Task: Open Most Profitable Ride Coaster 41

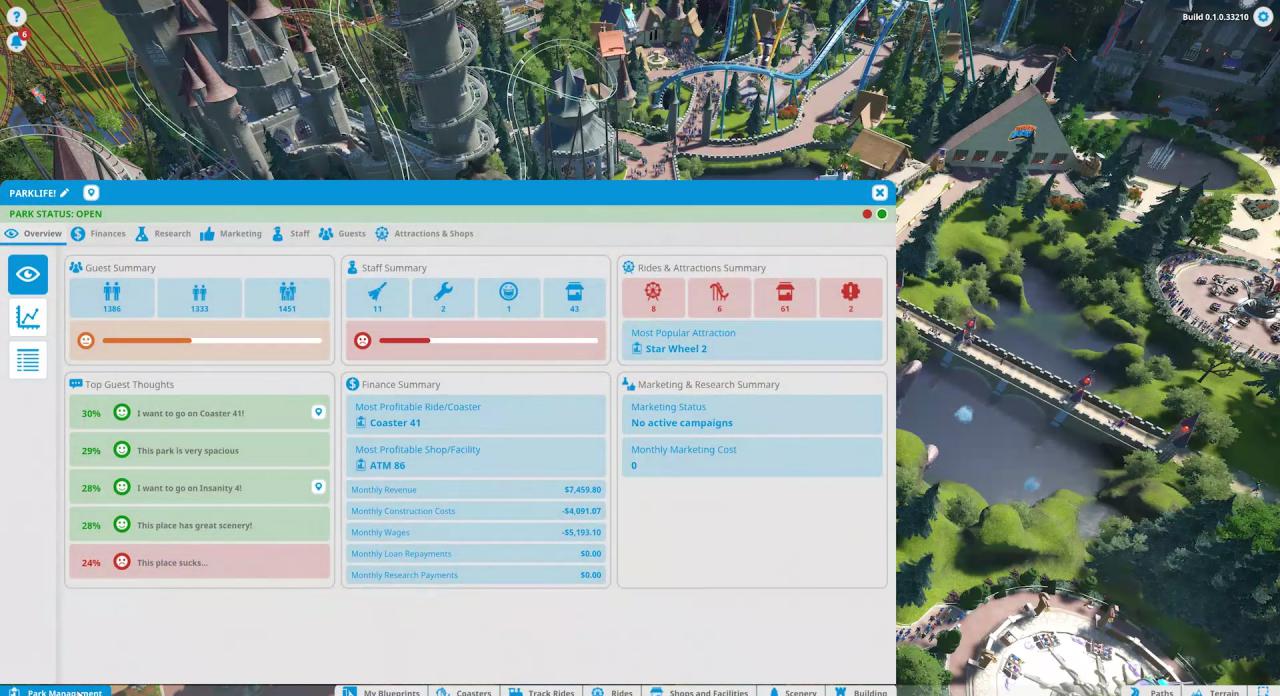Action: click(x=476, y=415)
